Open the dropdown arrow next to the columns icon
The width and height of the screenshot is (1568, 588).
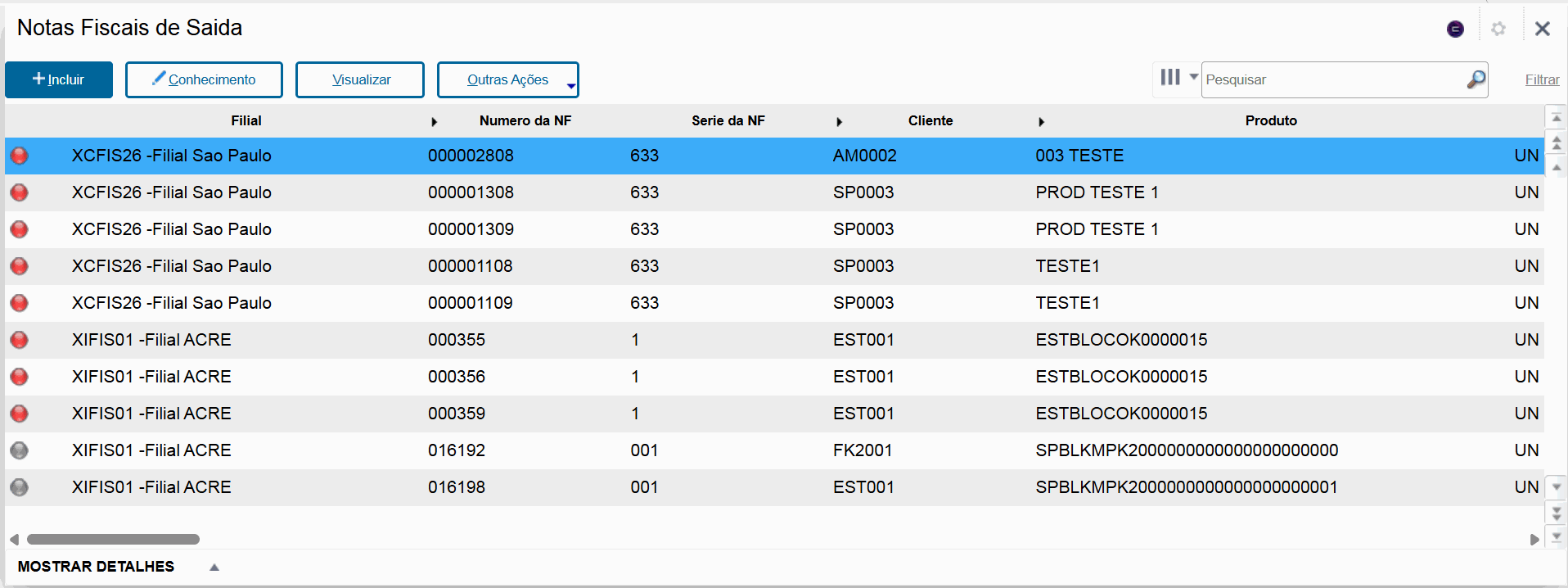tap(1193, 77)
